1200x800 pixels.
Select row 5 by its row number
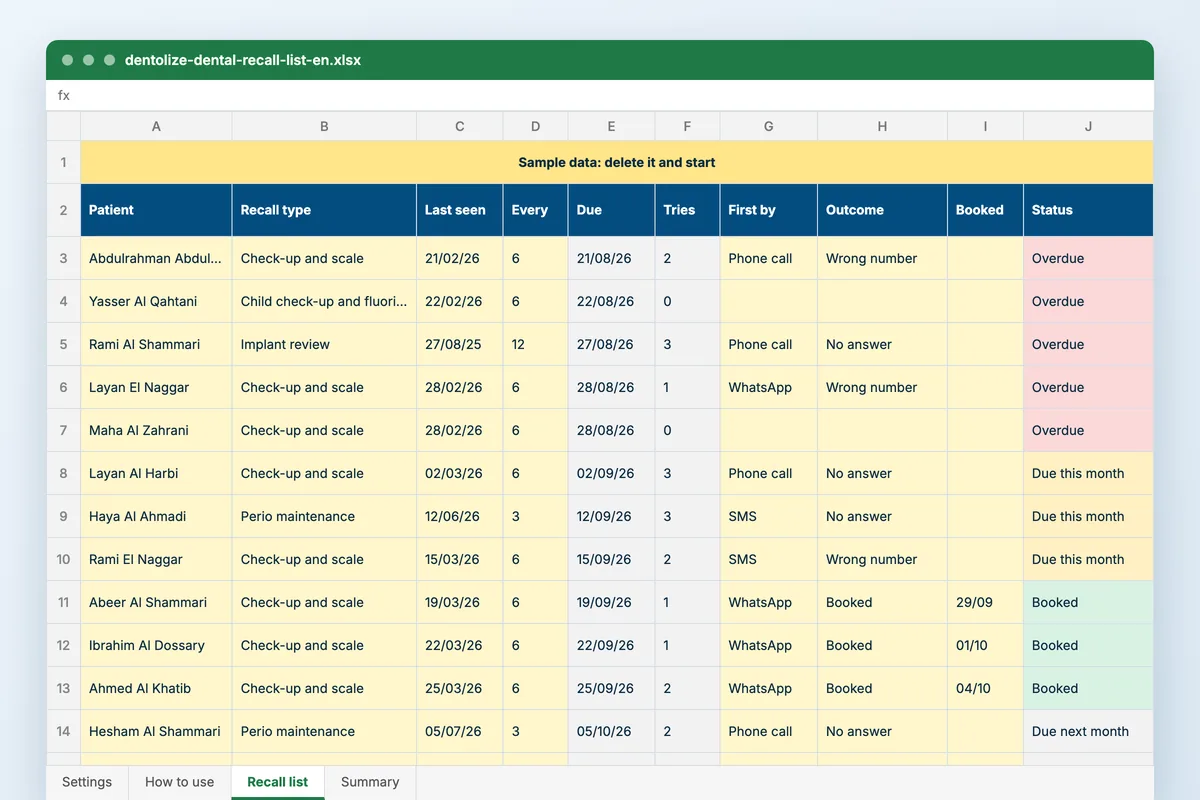tap(63, 344)
